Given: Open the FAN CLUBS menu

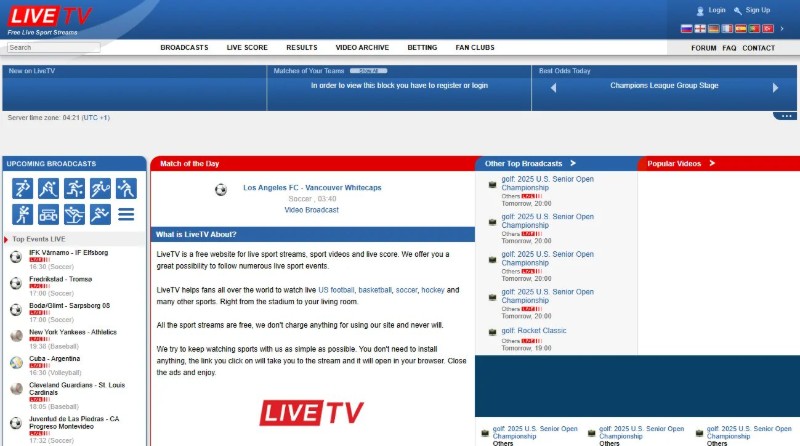Looking at the screenshot, I should [475, 47].
